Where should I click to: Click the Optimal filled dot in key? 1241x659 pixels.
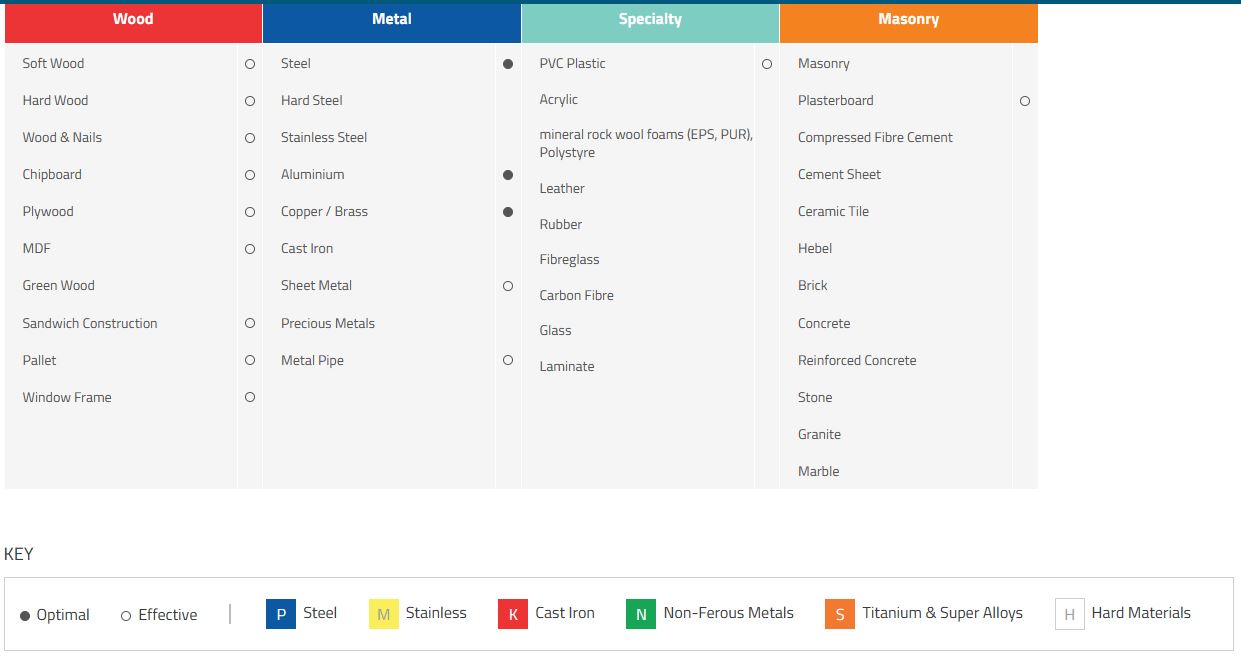(25, 616)
